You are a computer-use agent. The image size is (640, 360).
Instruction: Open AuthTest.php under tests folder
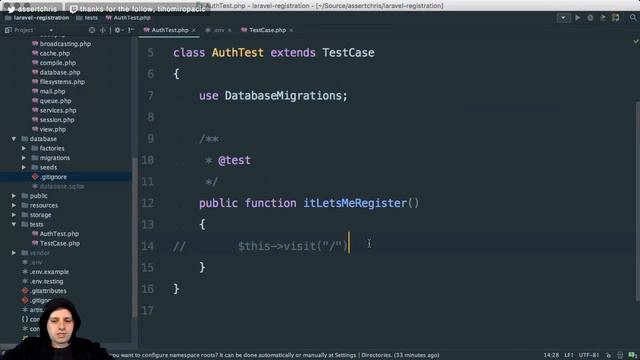point(59,234)
